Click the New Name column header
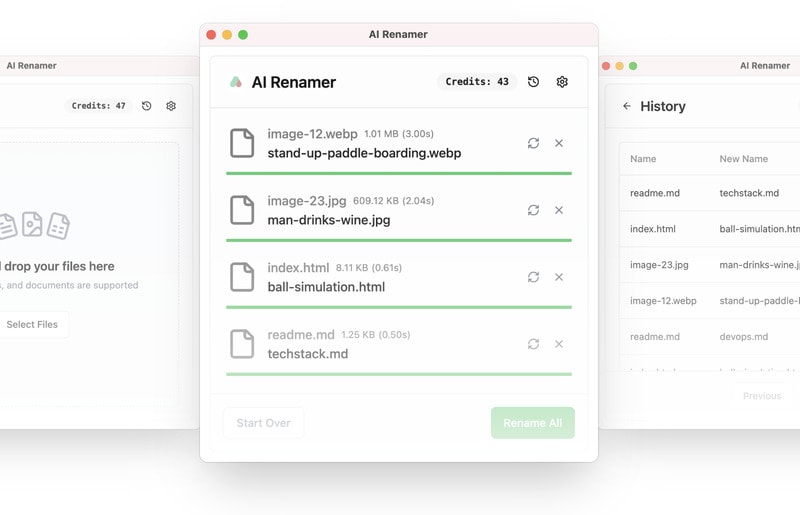 coord(743,159)
